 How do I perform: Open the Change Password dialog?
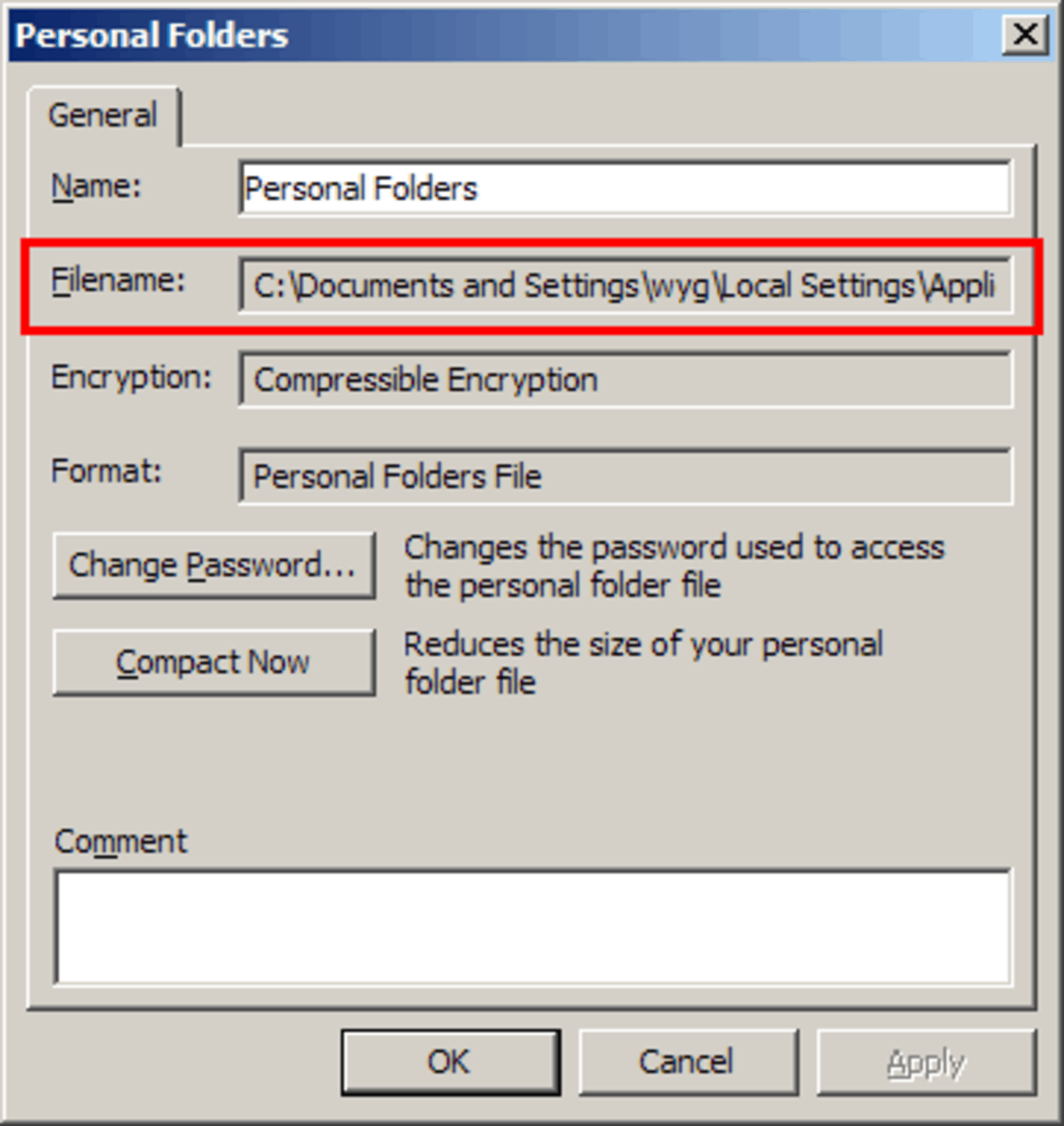(x=214, y=565)
